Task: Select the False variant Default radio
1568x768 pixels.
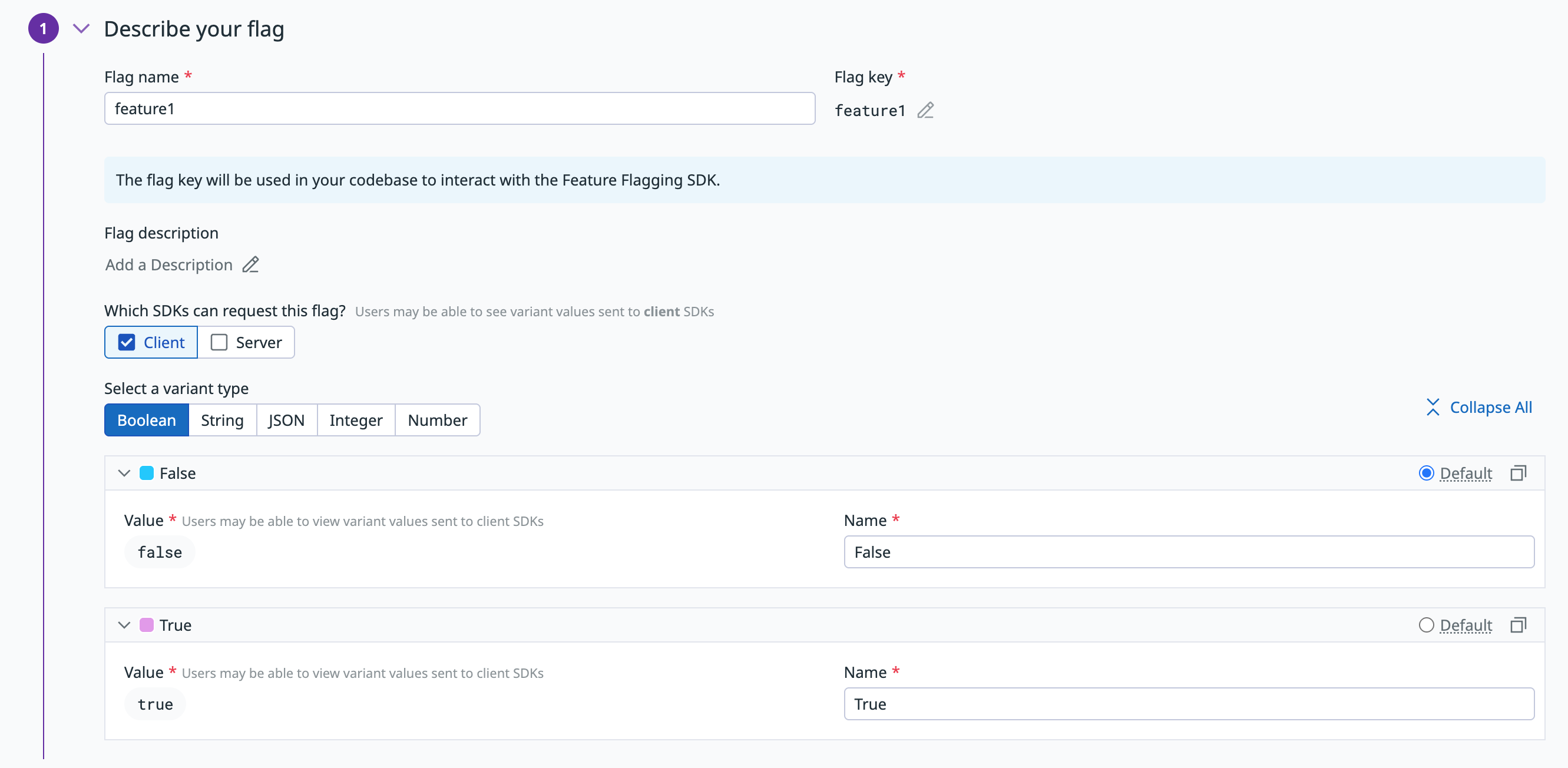Action: pos(1426,473)
